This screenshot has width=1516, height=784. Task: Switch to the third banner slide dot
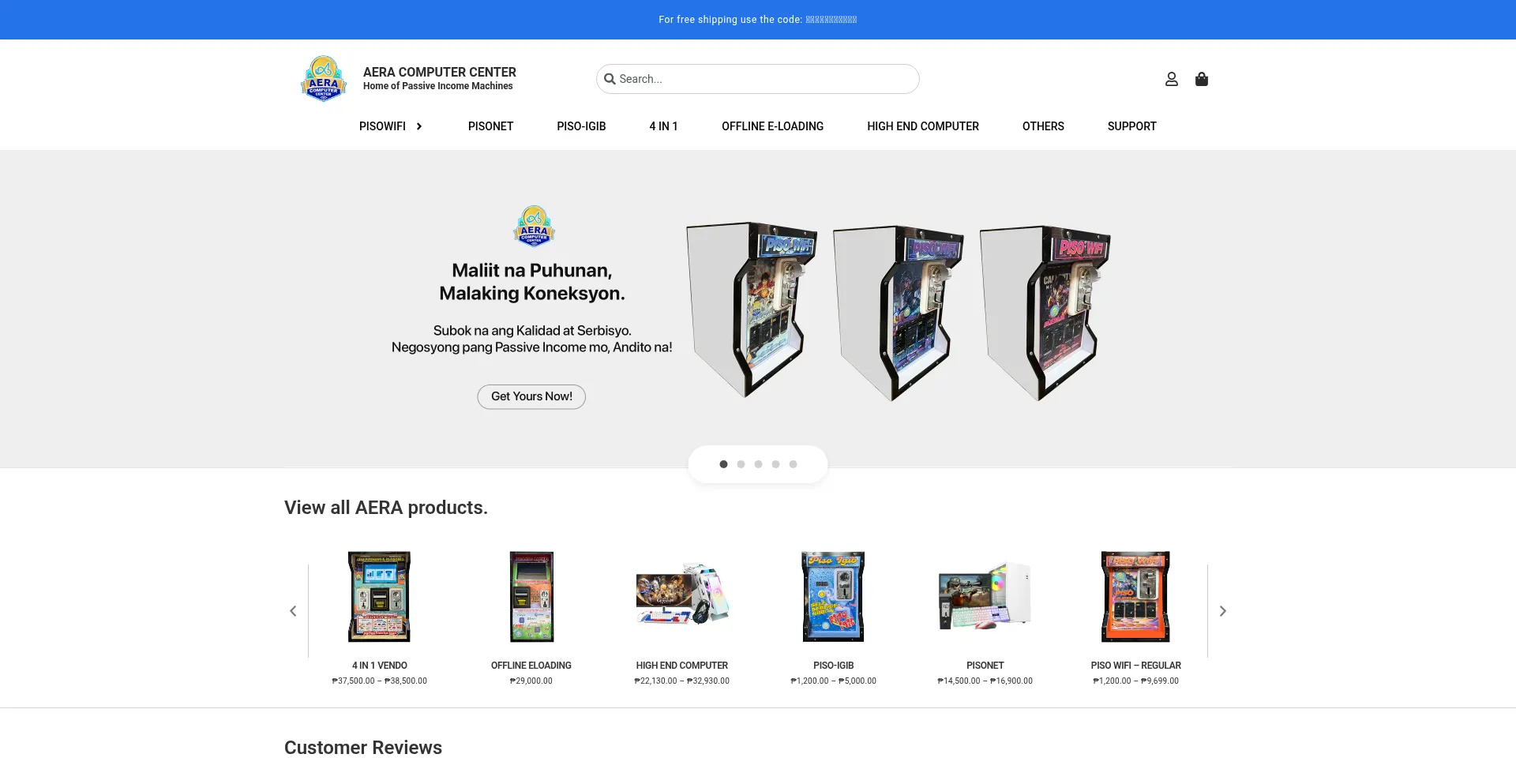pos(758,464)
